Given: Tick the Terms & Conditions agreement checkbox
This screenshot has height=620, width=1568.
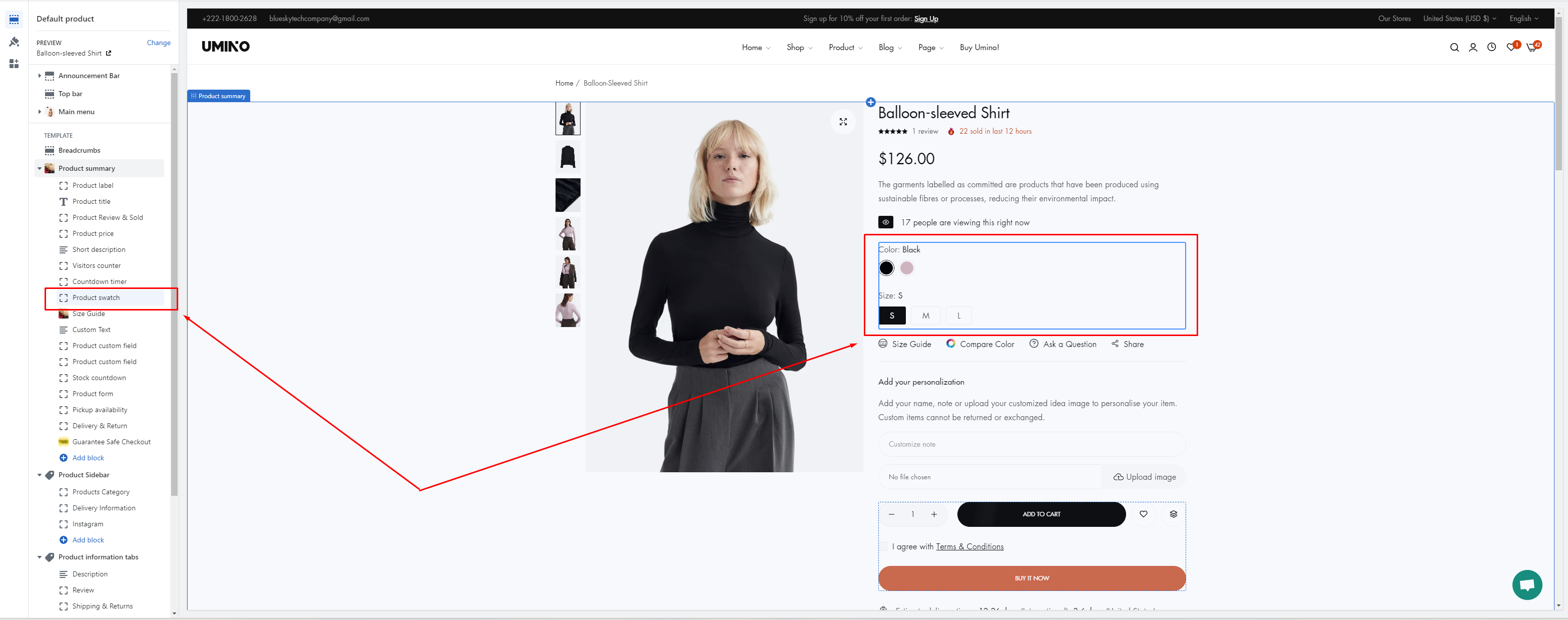Looking at the screenshot, I should (x=884, y=547).
